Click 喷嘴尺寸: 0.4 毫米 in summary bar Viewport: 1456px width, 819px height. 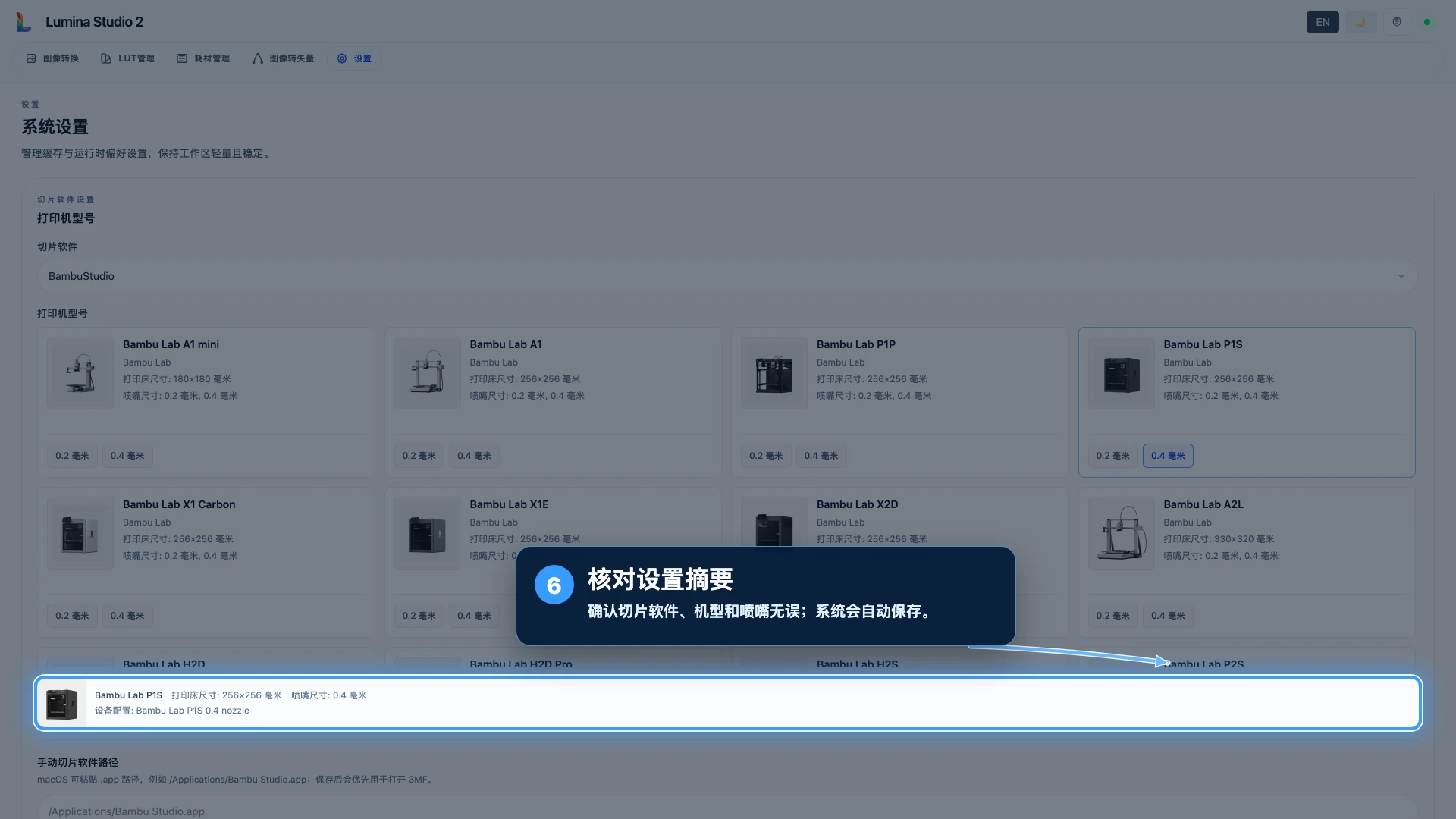pyautogui.click(x=329, y=695)
